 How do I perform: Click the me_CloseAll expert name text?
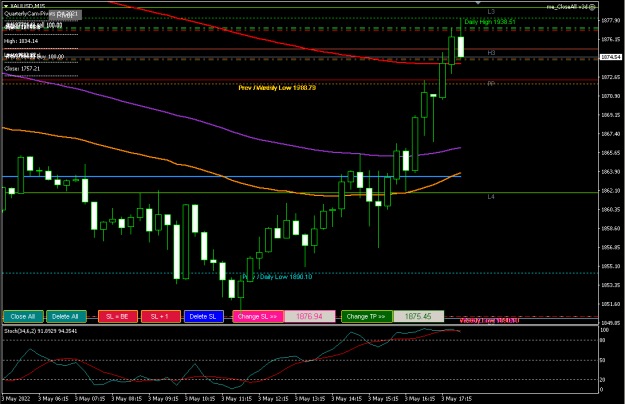(567, 7)
